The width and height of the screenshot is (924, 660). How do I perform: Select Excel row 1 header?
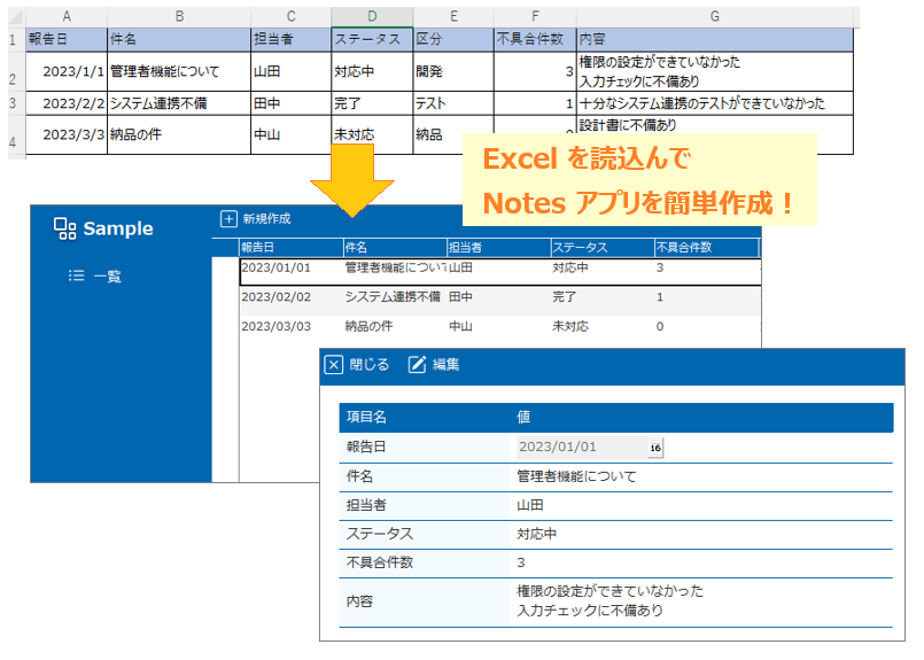[16, 40]
